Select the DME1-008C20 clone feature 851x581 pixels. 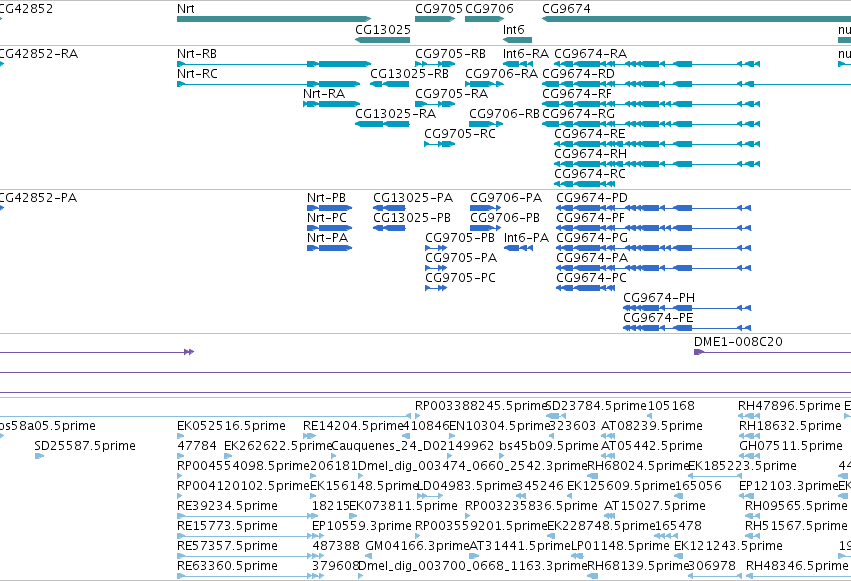(738, 342)
